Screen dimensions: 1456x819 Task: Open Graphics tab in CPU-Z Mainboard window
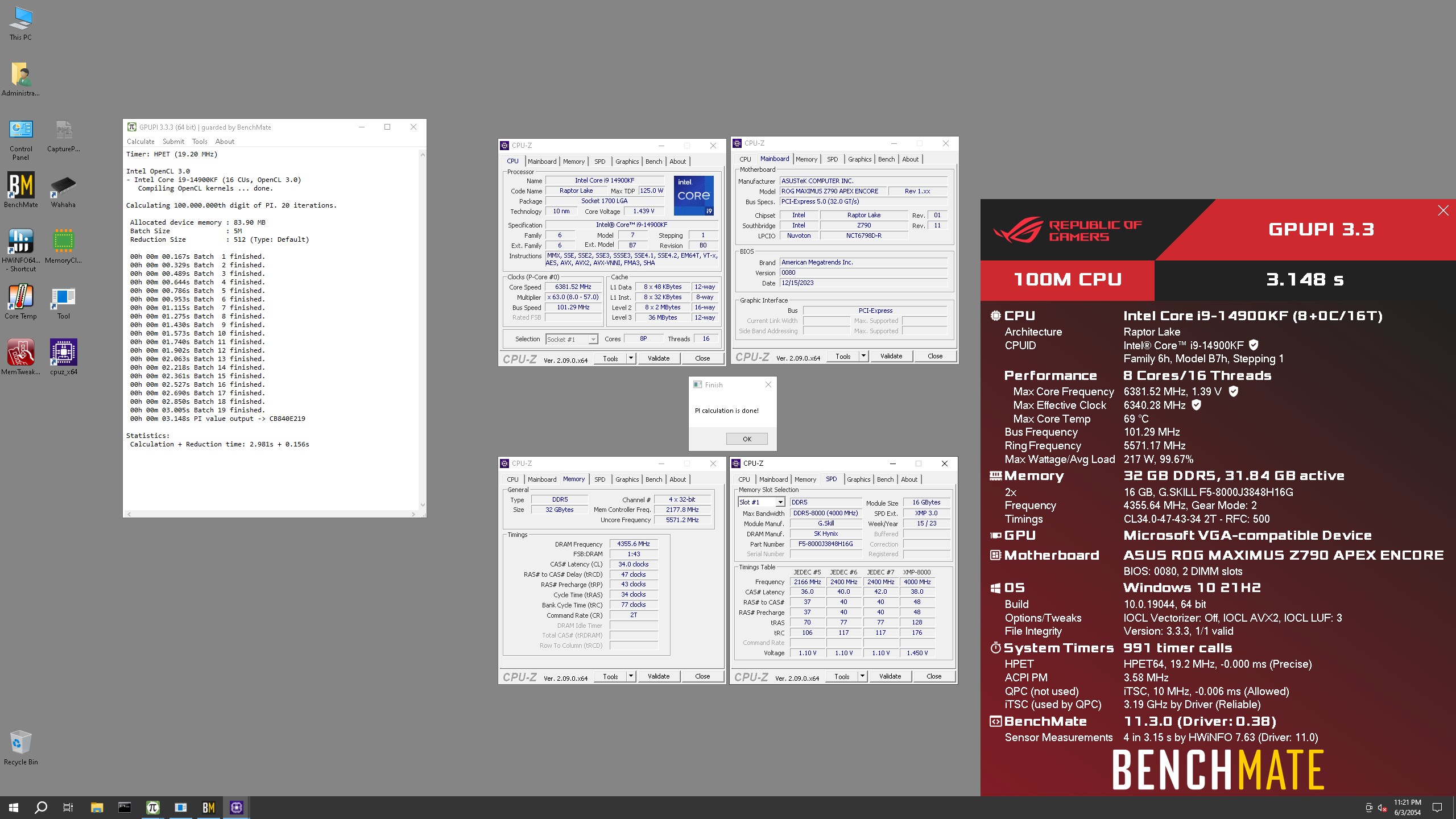(859, 159)
